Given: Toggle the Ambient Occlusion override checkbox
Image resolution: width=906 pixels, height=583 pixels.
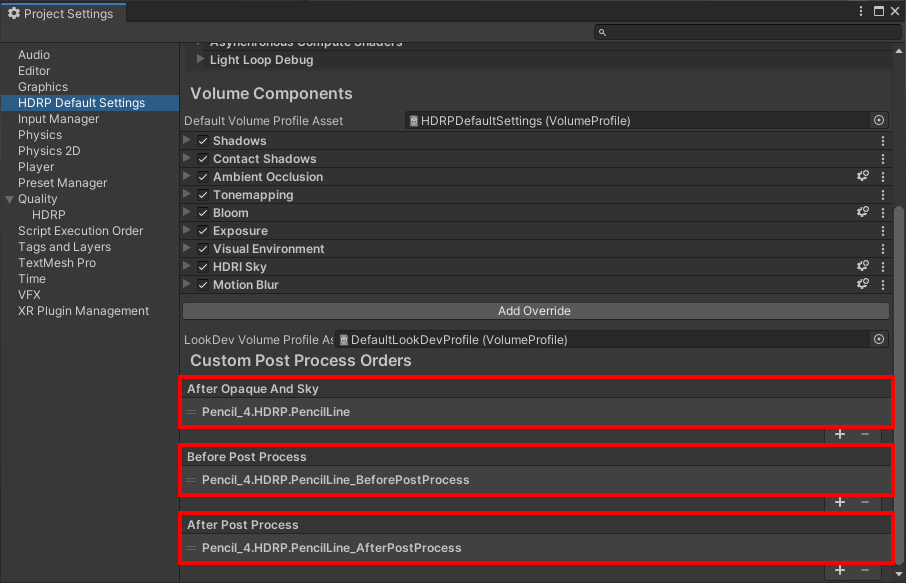Looking at the screenshot, I should pos(203,177).
